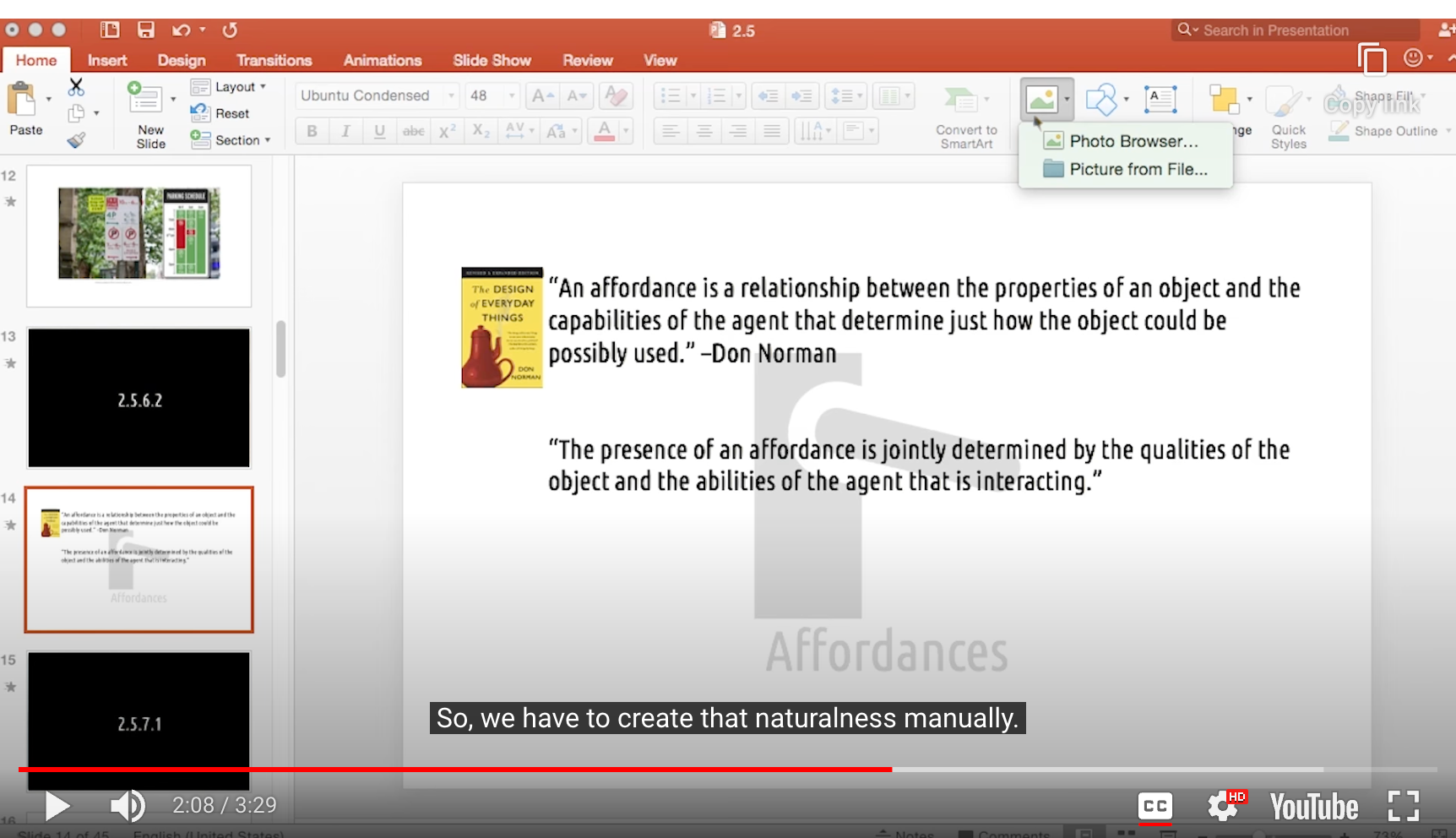
Task: Undo the last action in title bar
Action: pos(181,30)
